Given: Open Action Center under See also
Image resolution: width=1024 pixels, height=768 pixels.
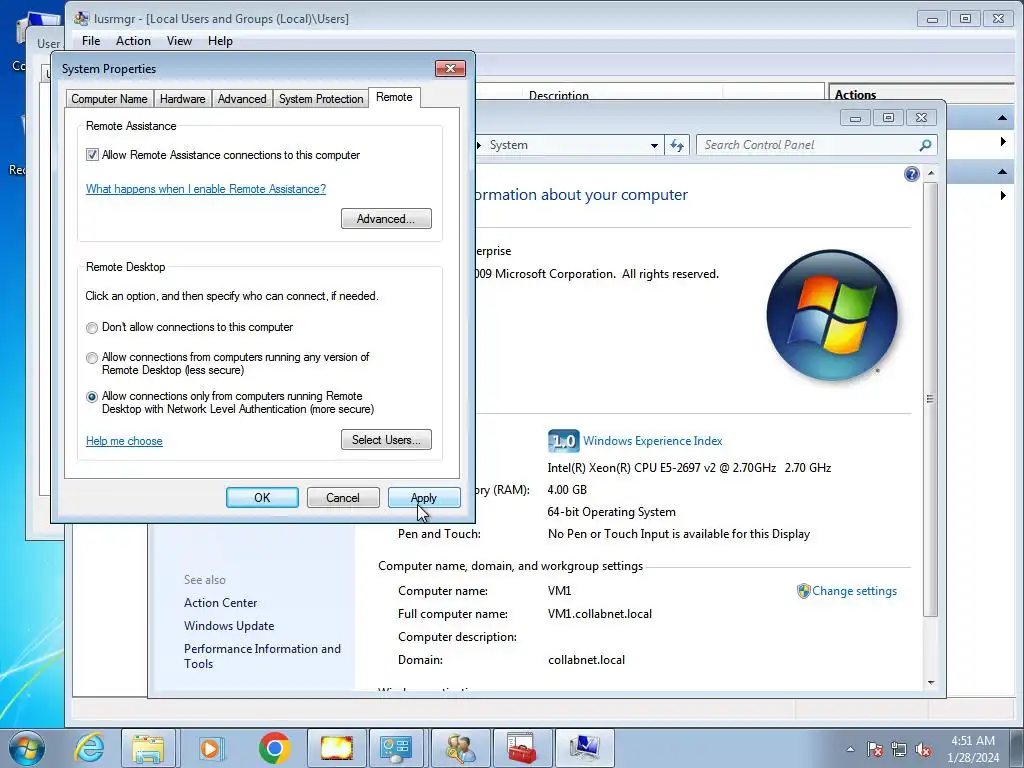Looking at the screenshot, I should pyautogui.click(x=220, y=603).
